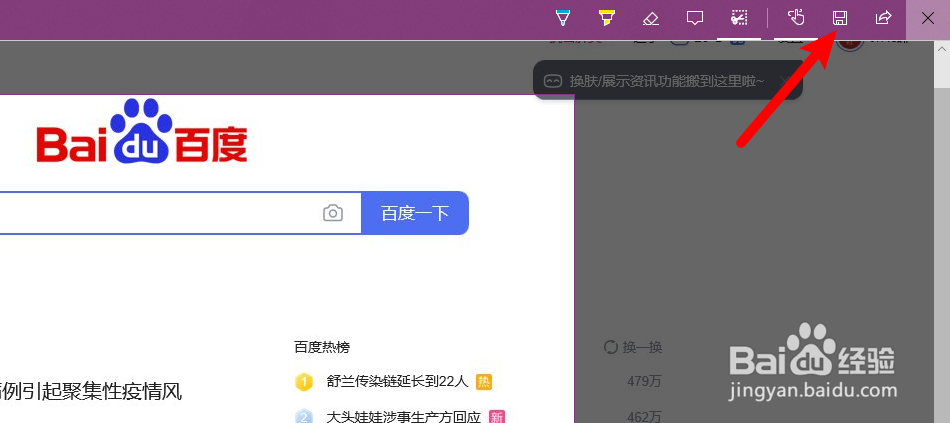Click 换一换 refresh link
Screen dimensions: 950x423
(x=633, y=347)
